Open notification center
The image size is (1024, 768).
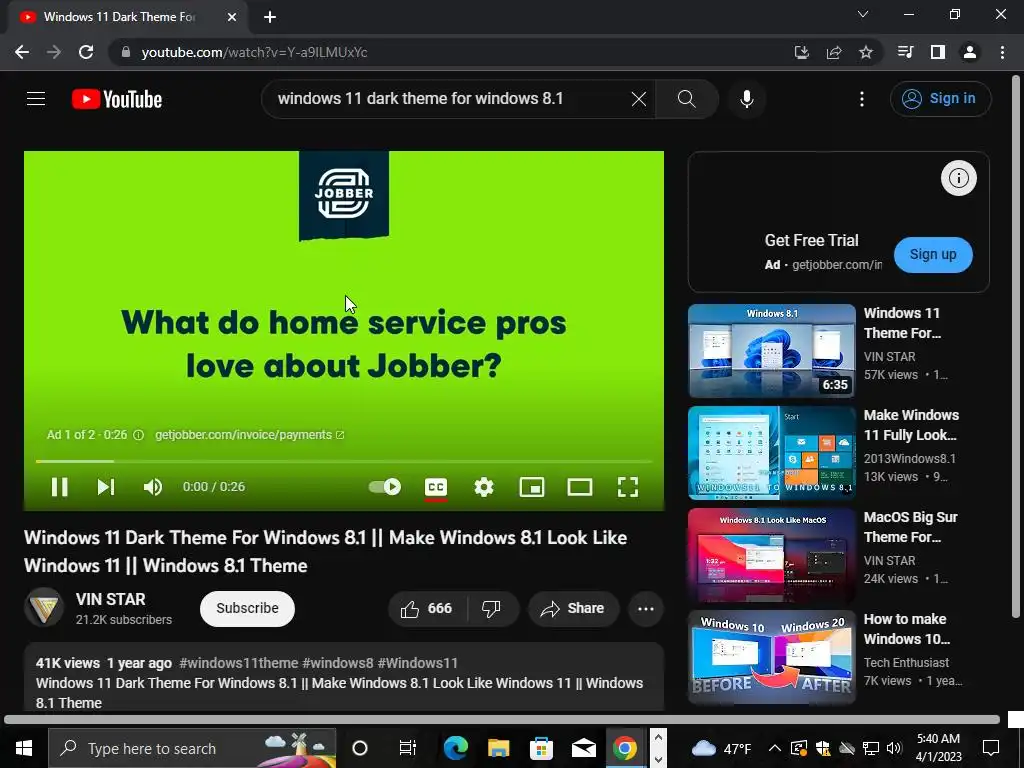[x=991, y=748]
